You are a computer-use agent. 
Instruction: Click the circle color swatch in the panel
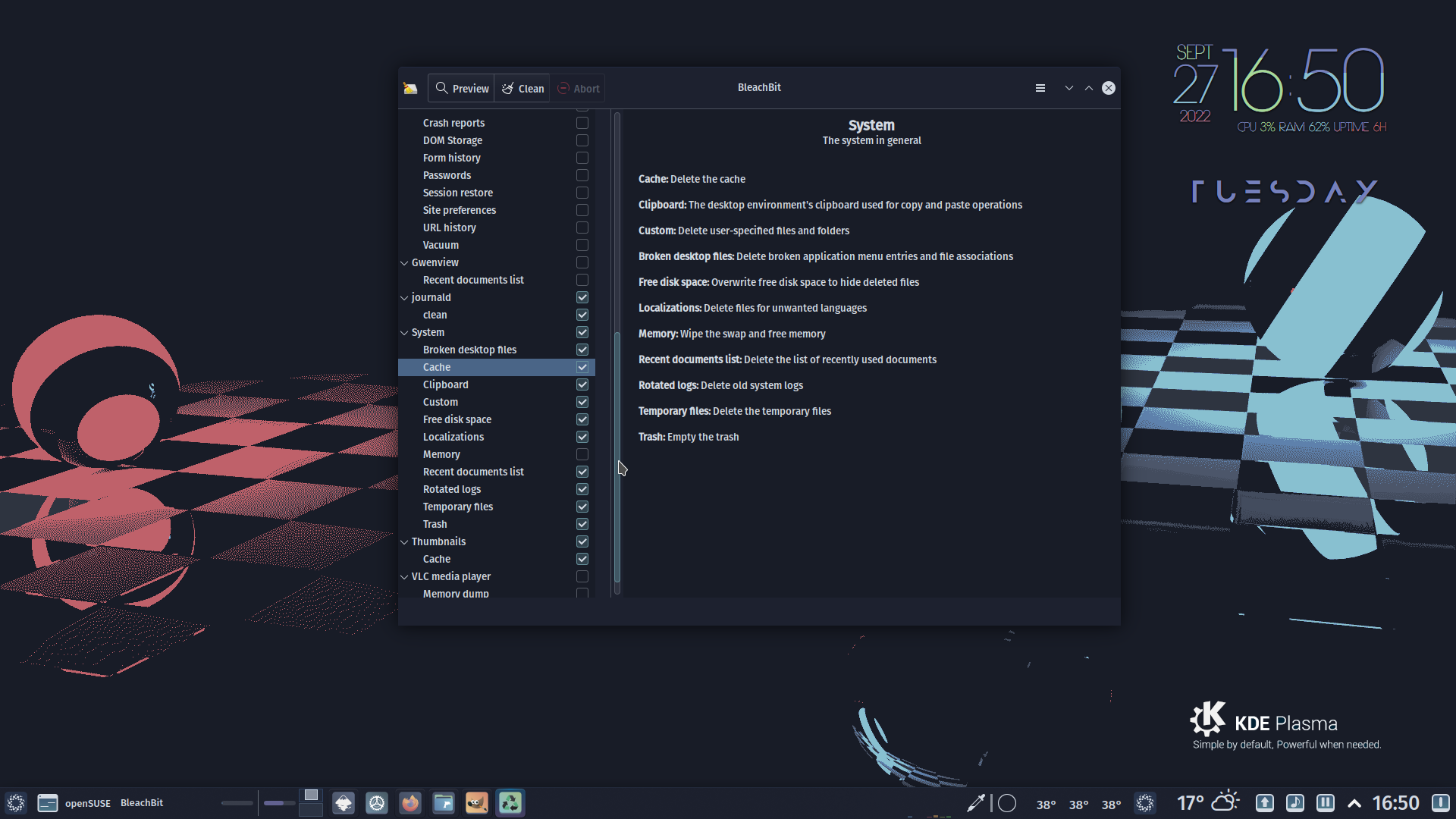[1007, 803]
